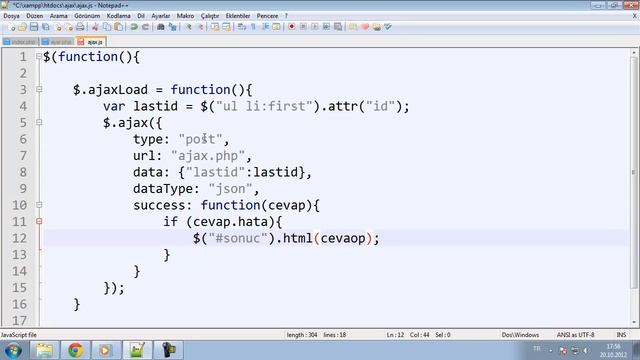Collapse the fold marker on line 3
This screenshot has height=360, width=640.
point(39,89)
